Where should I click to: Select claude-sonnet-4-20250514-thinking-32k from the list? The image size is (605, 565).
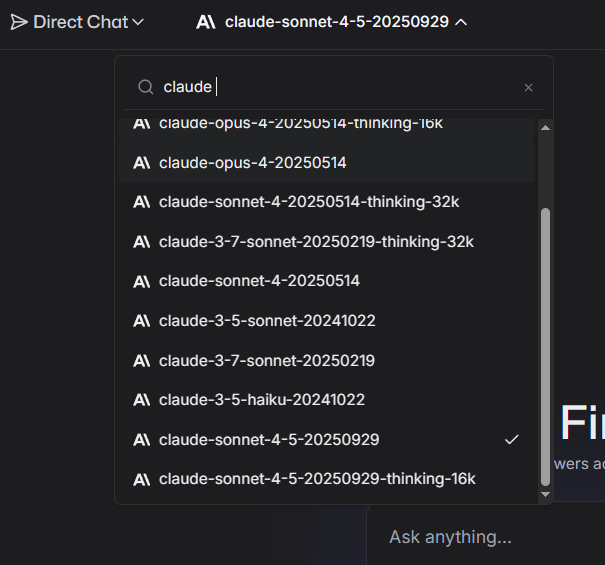pos(308,202)
